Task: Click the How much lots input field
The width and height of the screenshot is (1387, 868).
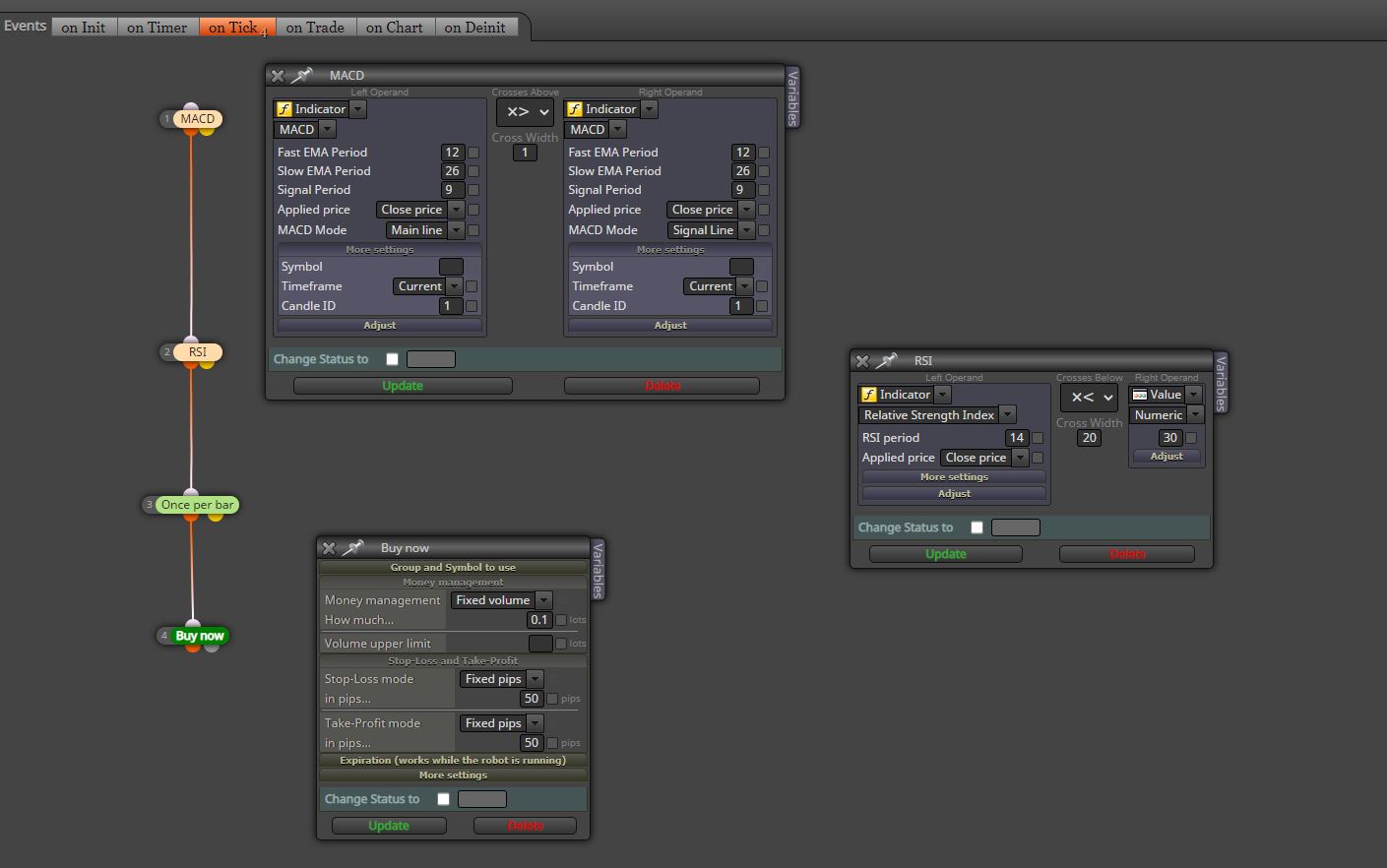Action: tap(538, 620)
